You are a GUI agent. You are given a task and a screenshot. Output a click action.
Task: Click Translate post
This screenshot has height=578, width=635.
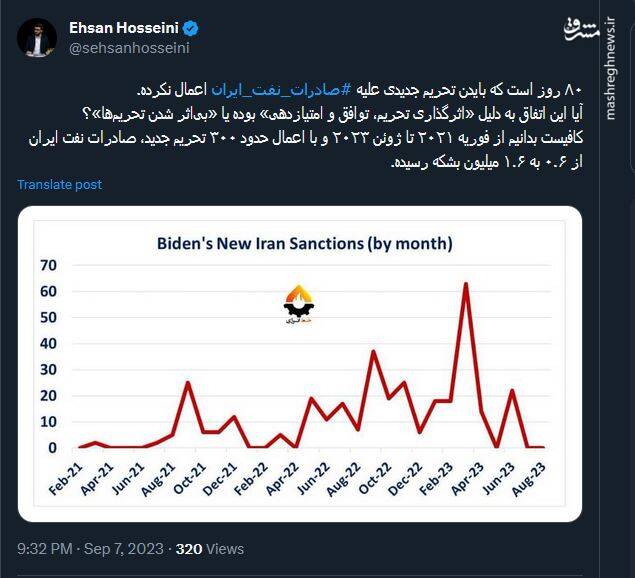[60, 184]
